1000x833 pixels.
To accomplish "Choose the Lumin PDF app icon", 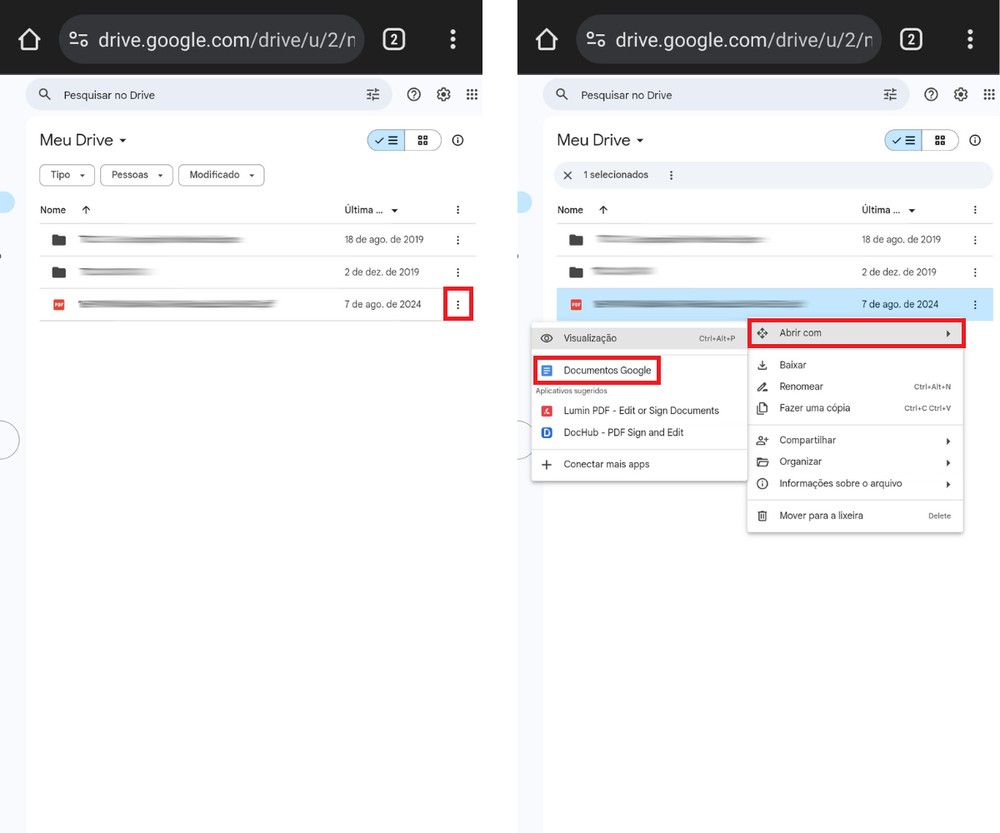I will click(x=547, y=411).
